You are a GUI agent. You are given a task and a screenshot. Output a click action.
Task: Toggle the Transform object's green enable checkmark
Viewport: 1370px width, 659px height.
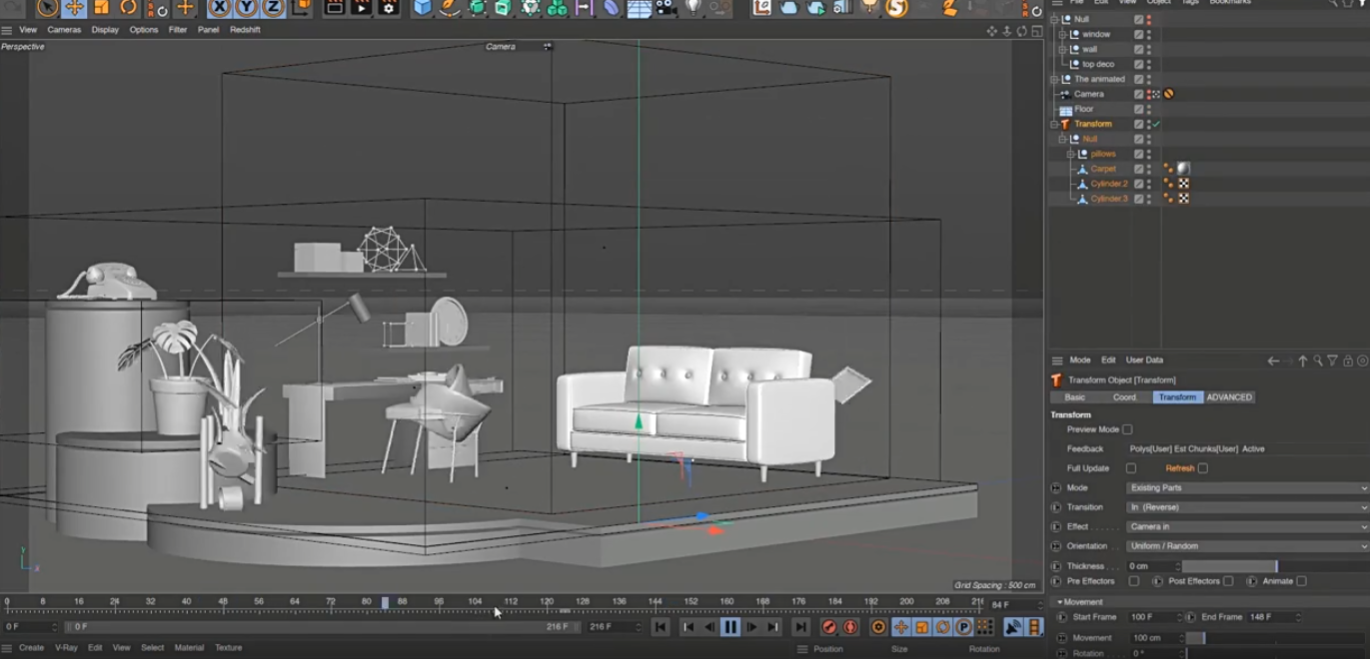(1157, 124)
